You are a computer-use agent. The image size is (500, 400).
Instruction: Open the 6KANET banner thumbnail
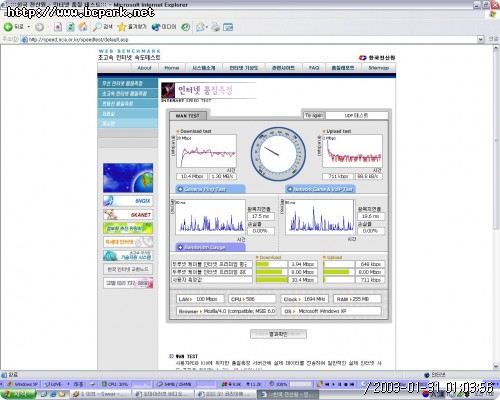[x=128, y=214]
